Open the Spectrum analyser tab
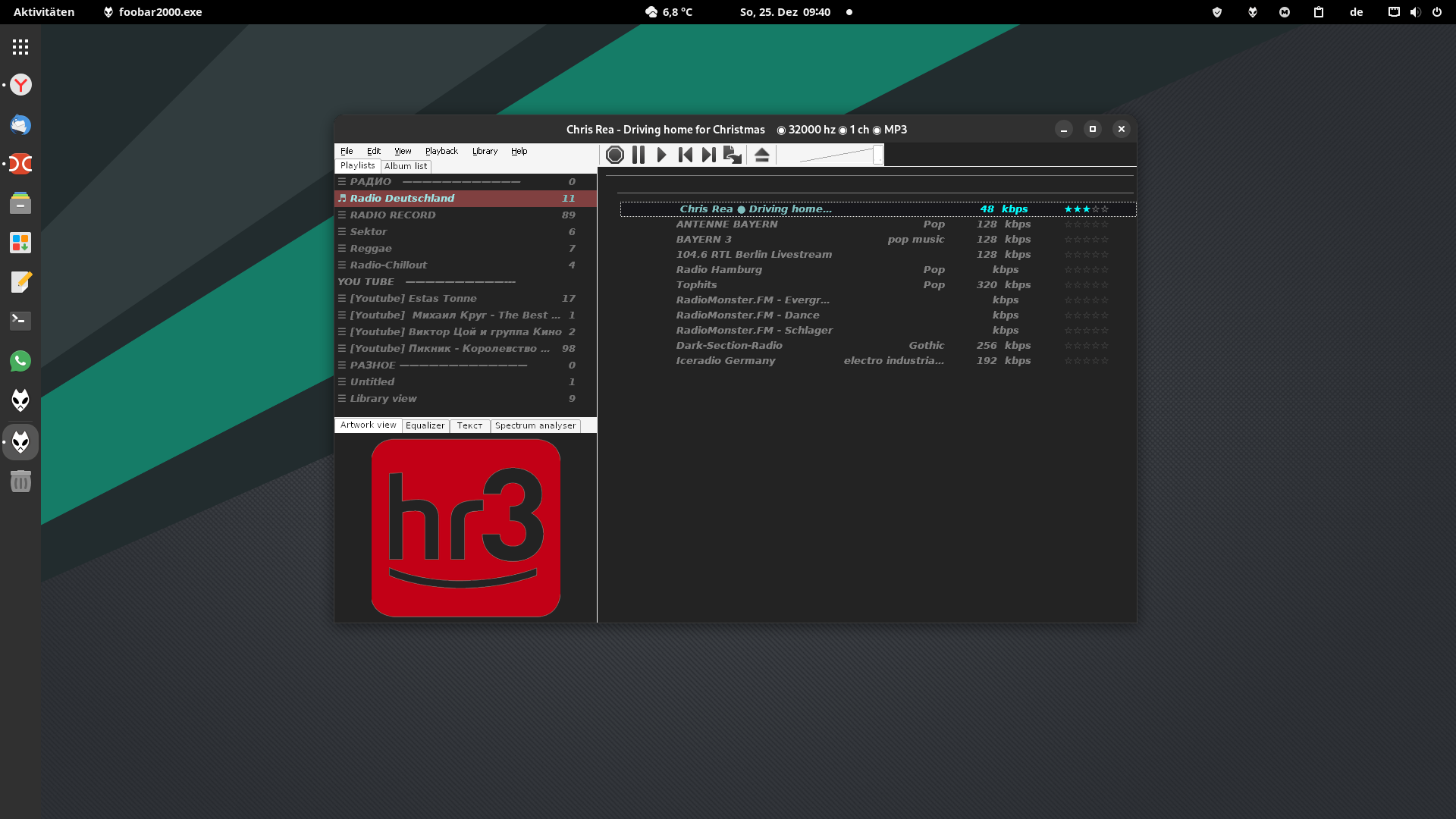 pyautogui.click(x=535, y=425)
